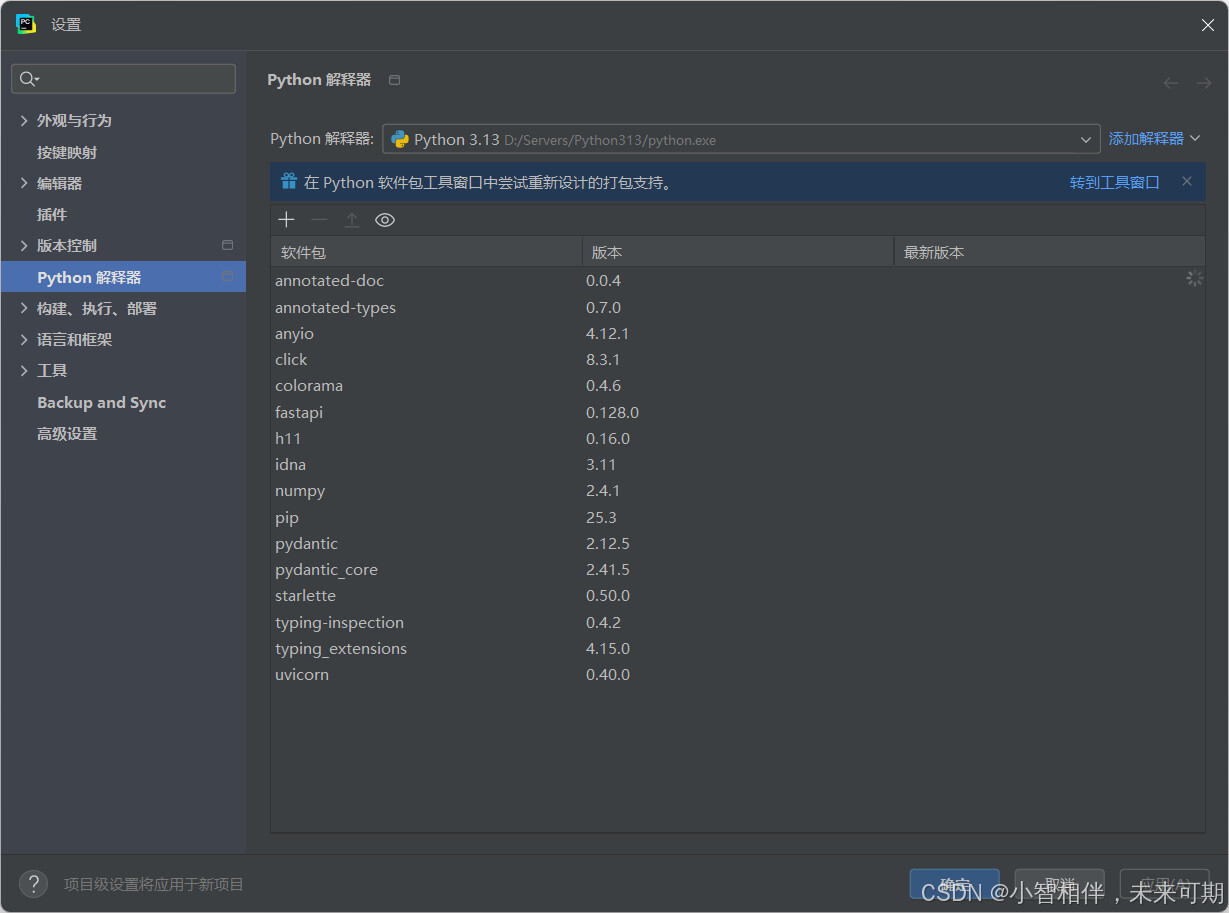Click the 最新版本 column header

tap(1049, 252)
